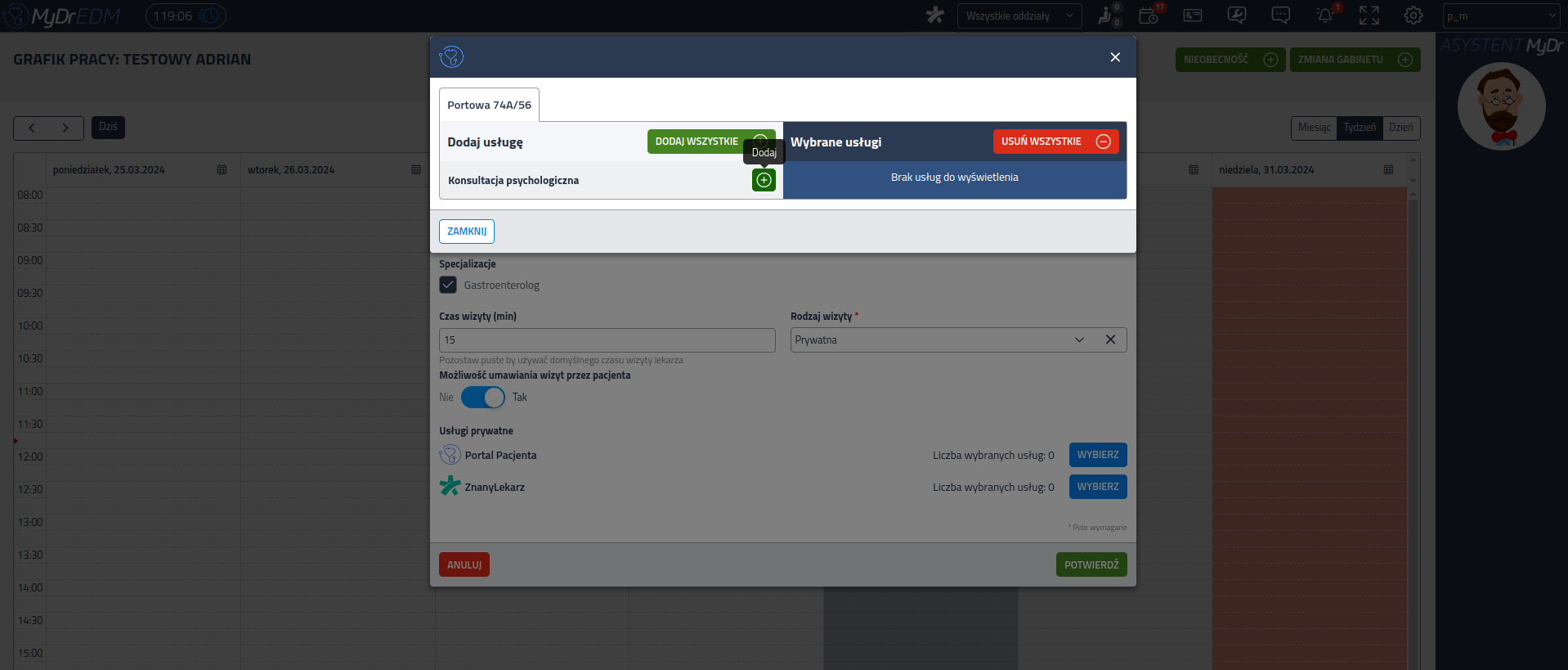Image resolution: width=1568 pixels, height=670 pixels.
Task: Open the support wrench chat icon
Action: (x=1237, y=16)
